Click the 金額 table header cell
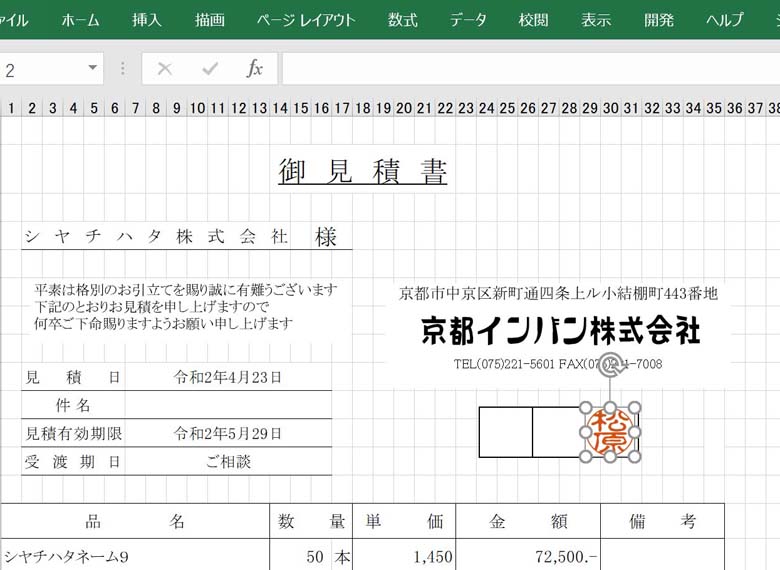Viewport: 780px width, 570px height. 528,521
